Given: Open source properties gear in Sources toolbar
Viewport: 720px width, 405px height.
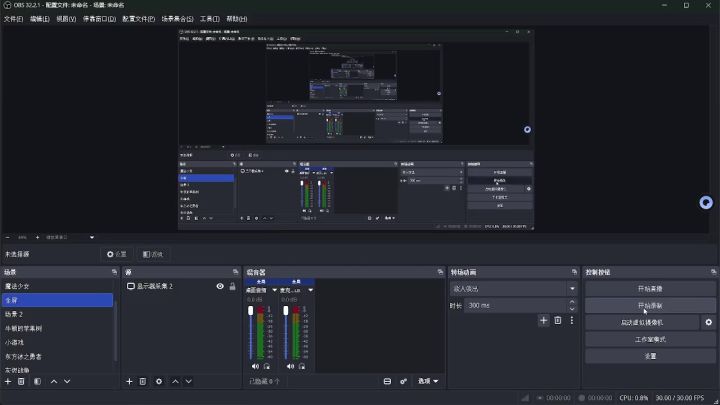Looking at the screenshot, I should click(159, 382).
